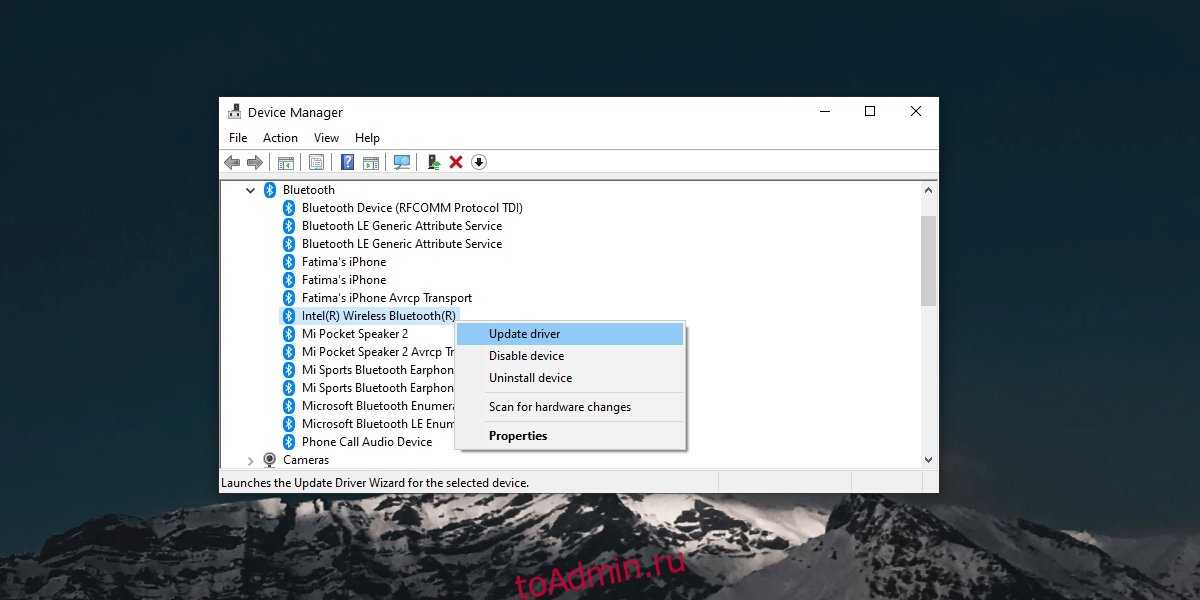
Task: Click the blue Help question mark icon
Action: pyautogui.click(x=347, y=162)
